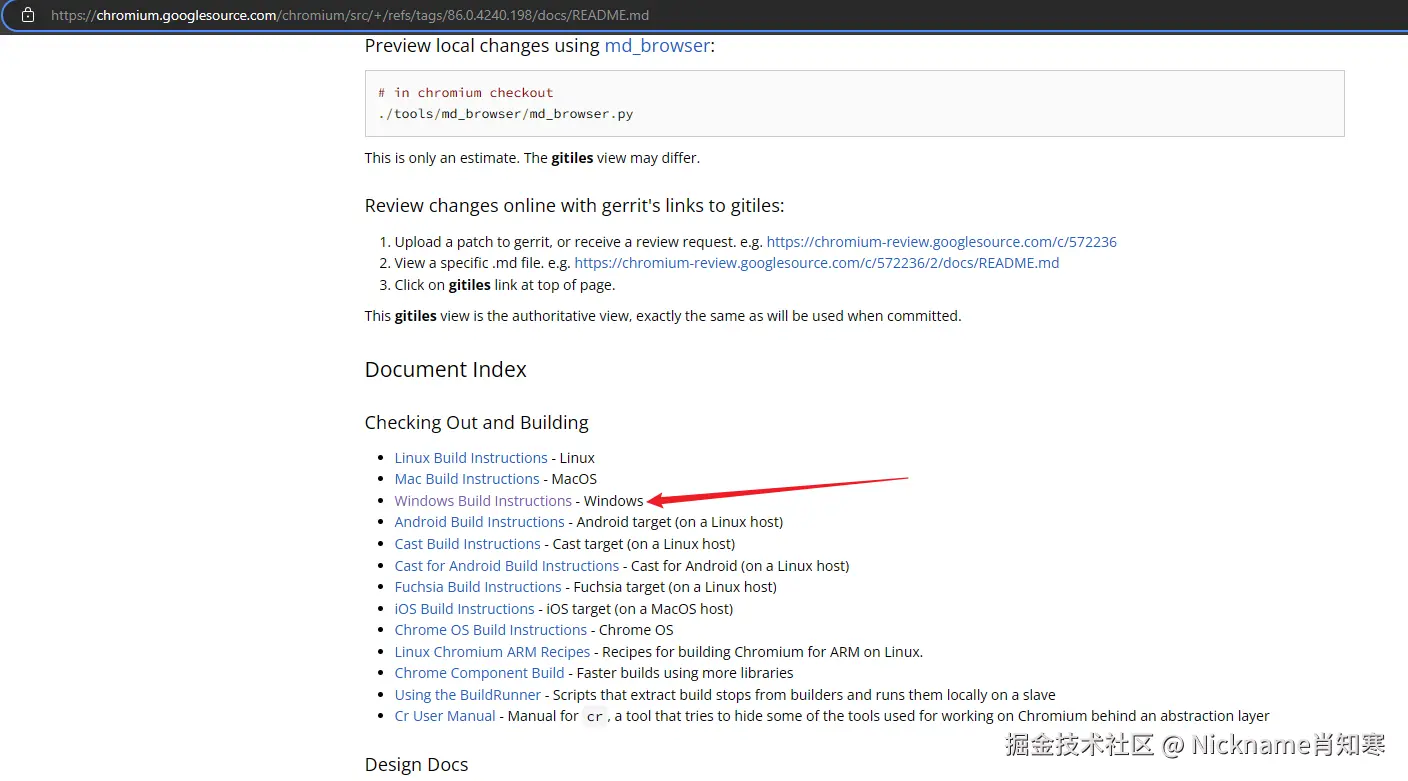The width and height of the screenshot is (1408, 781).
Task: Open the chromium-review c/572236 link
Action: pyautogui.click(x=941, y=242)
